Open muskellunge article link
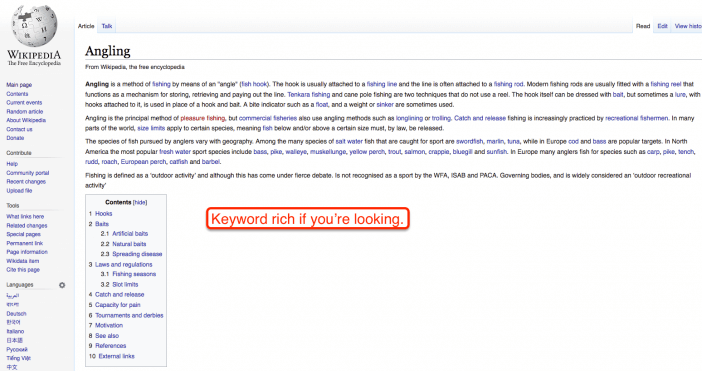The width and height of the screenshot is (702, 371). pos(328,152)
